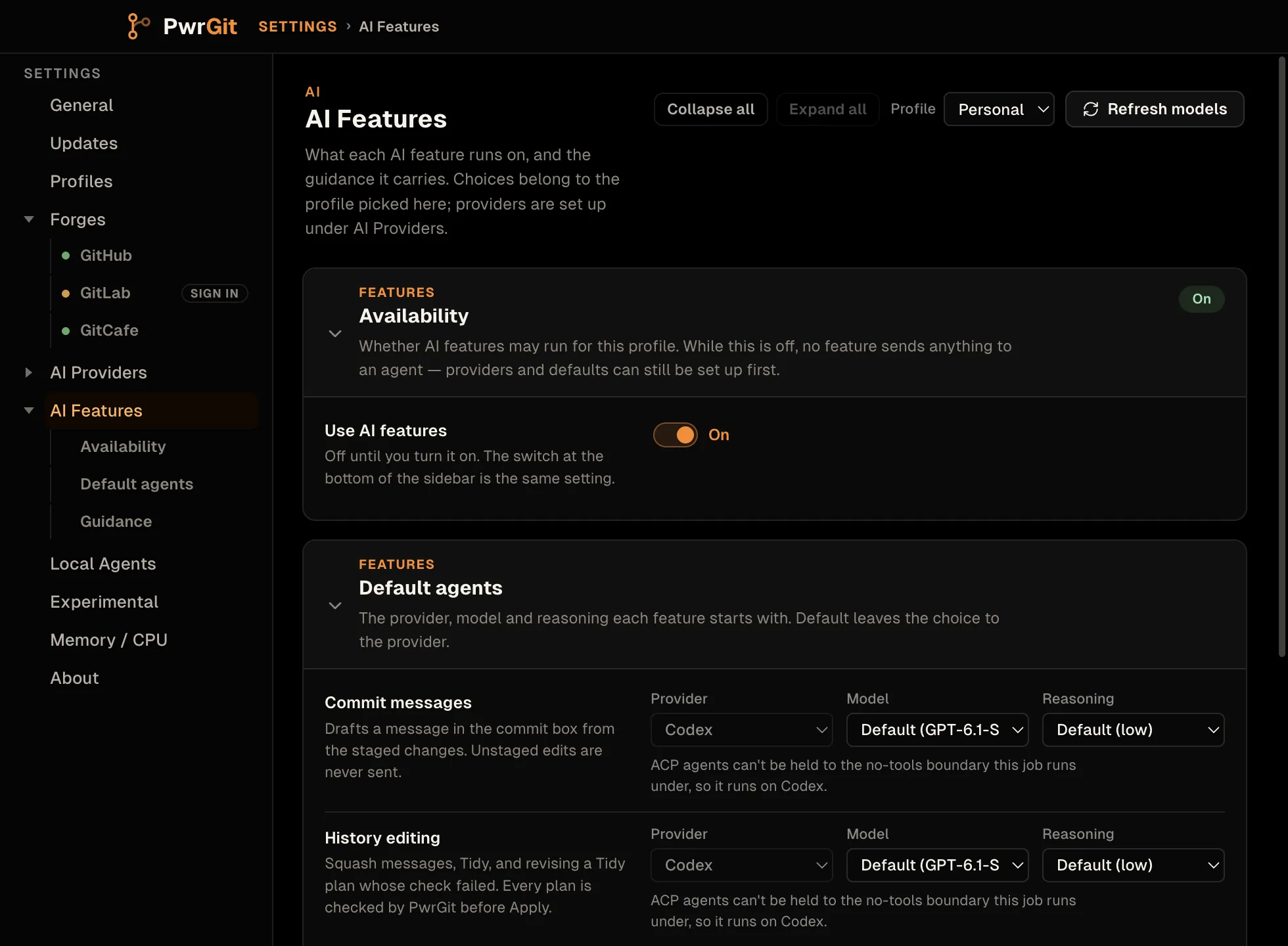Open Profiles settings page
1288x946 pixels.
81,181
